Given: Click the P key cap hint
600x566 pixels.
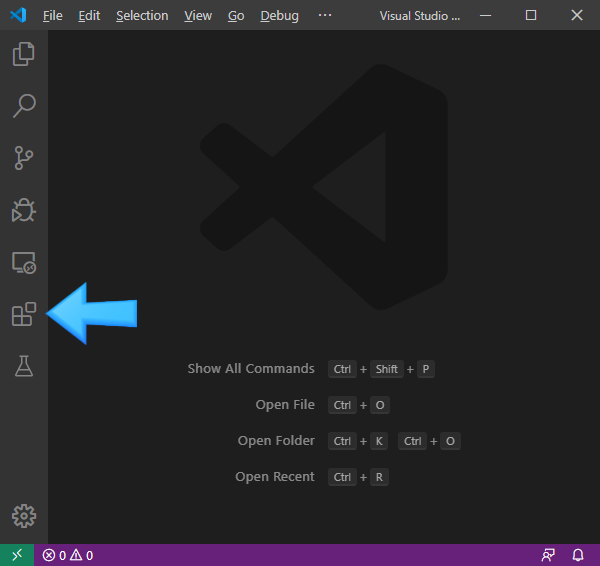Looking at the screenshot, I should pos(426,369).
